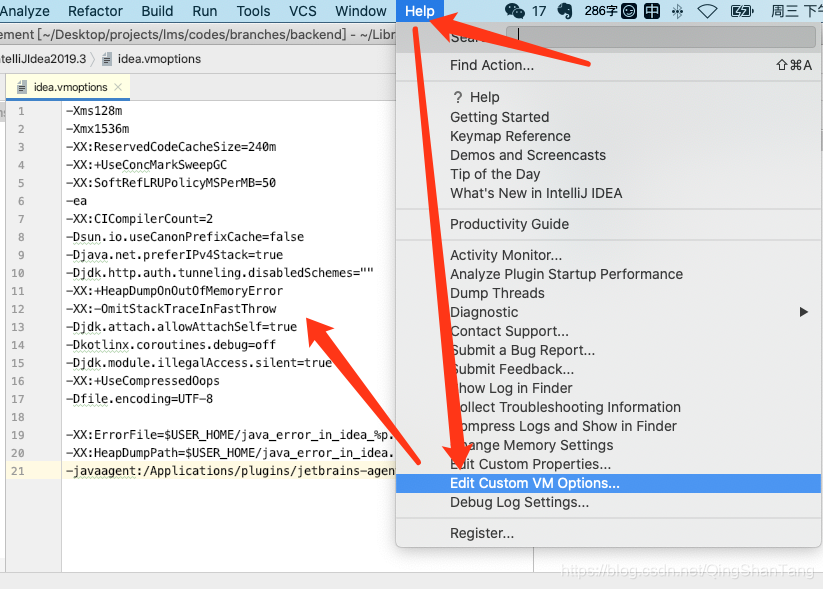This screenshot has width=823, height=589.
Task: Click the -Xmx1536m line
Action: (x=98, y=129)
